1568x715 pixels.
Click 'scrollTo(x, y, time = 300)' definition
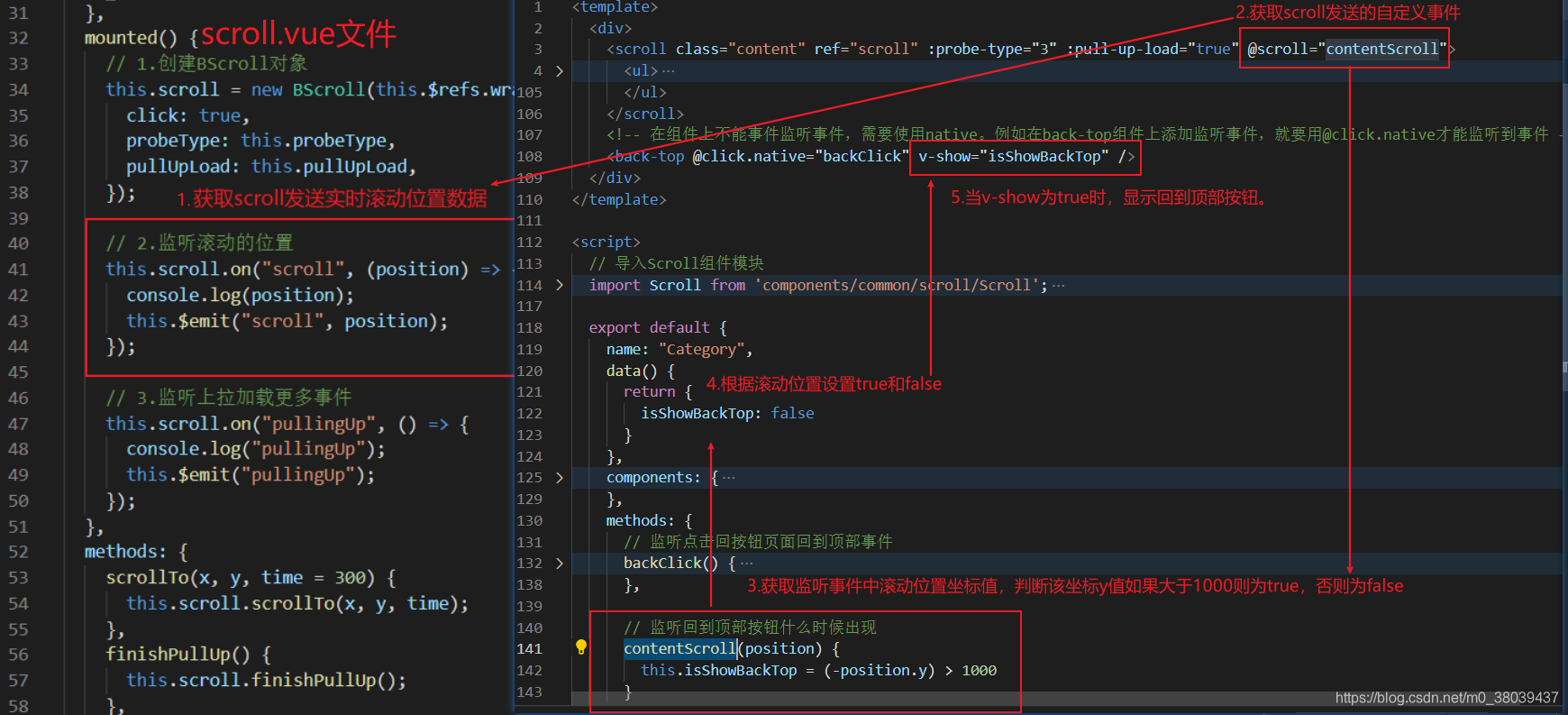[x=251, y=578]
